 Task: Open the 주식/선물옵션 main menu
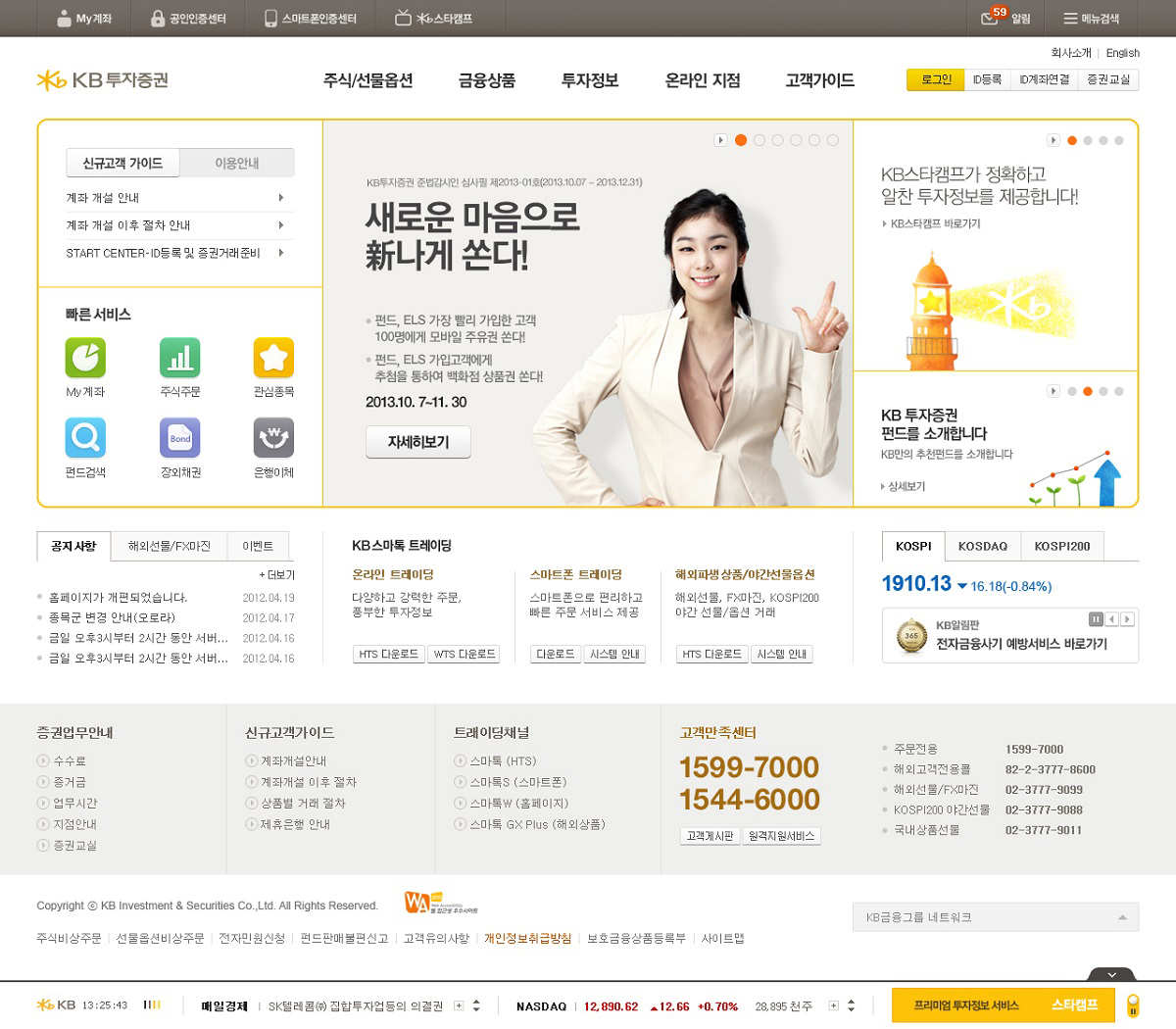pyautogui.click(x=368, y=80)
